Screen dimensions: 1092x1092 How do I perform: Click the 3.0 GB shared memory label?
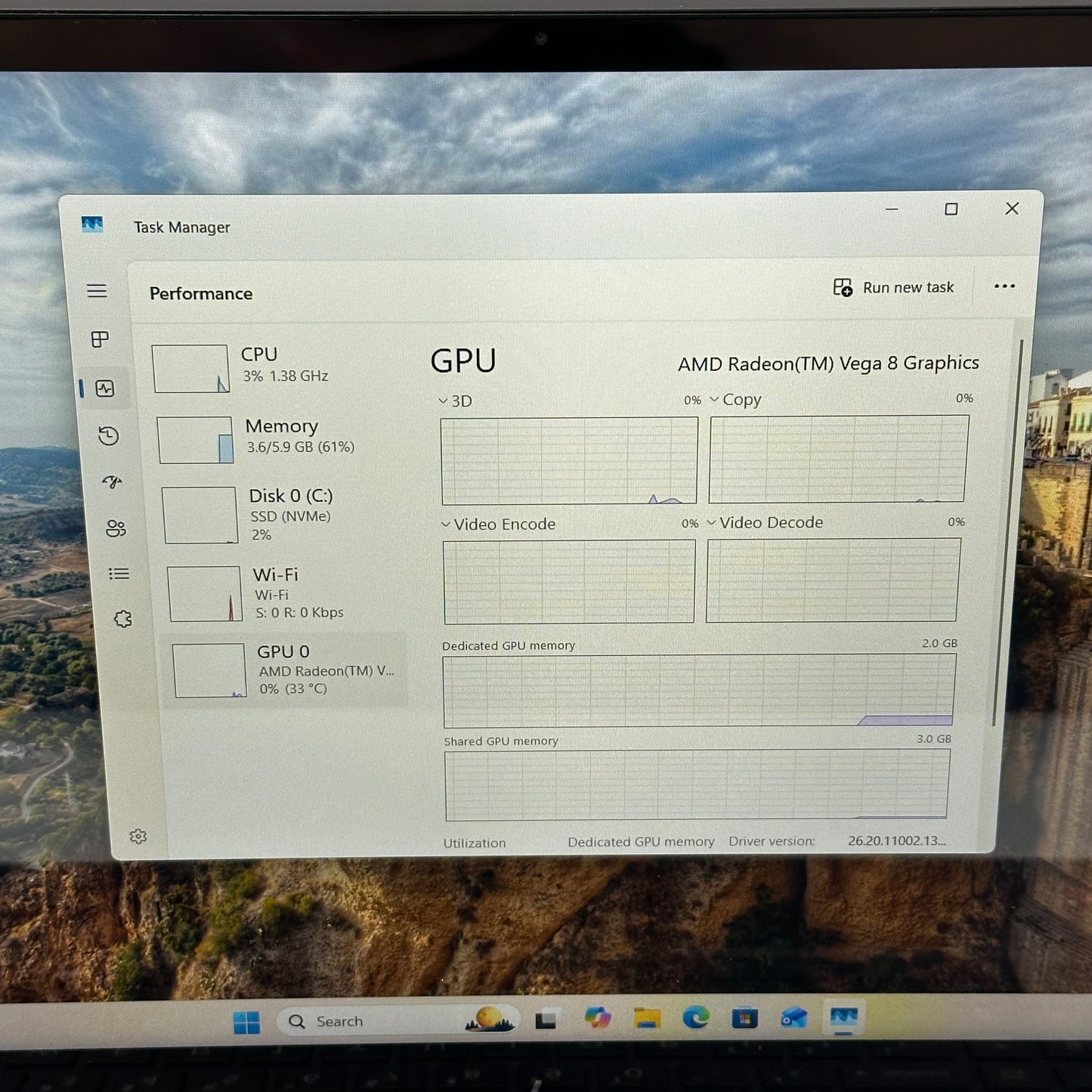pos(934,738)
